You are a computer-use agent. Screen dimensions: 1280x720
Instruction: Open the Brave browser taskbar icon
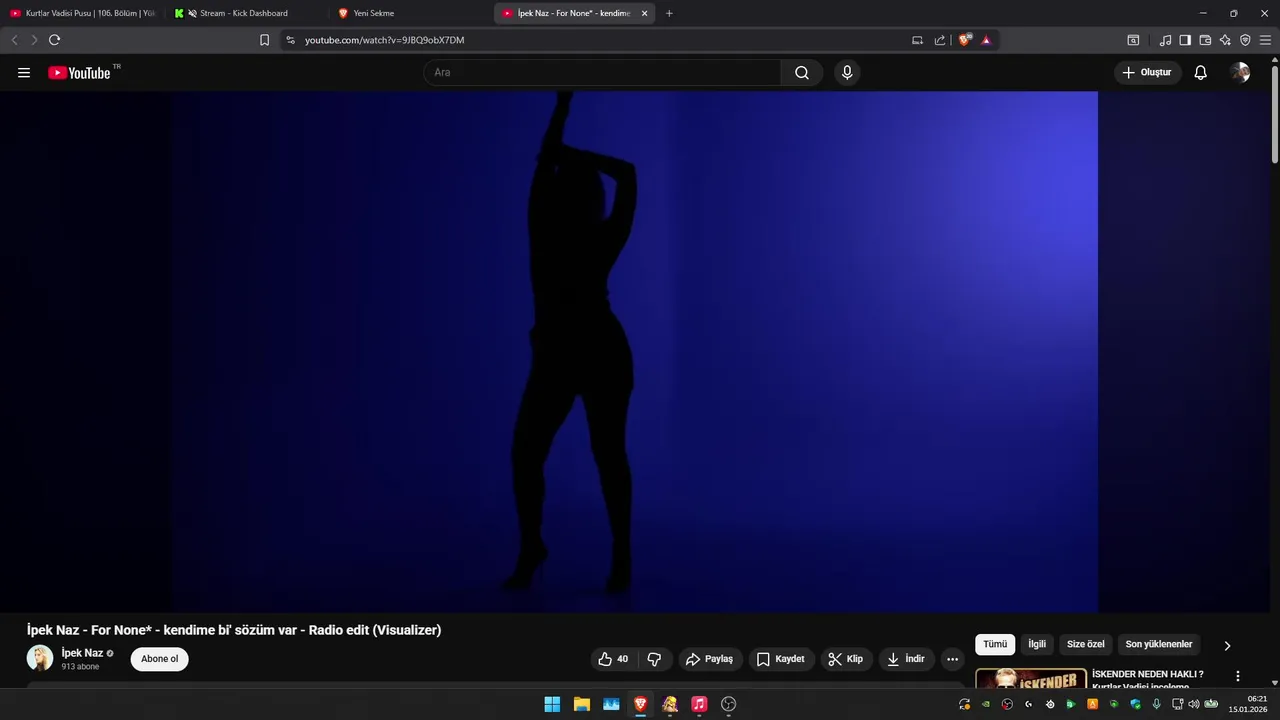640,704
